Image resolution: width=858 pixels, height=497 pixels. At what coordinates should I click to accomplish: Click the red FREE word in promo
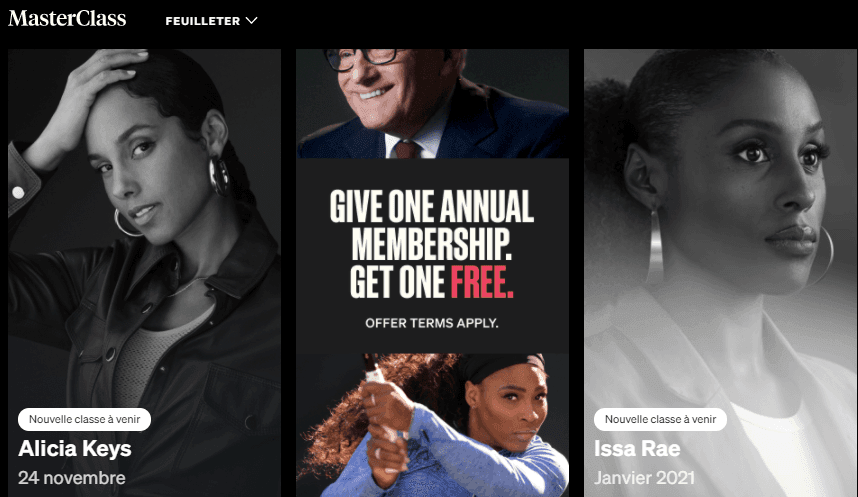click(x=482, y=282)
